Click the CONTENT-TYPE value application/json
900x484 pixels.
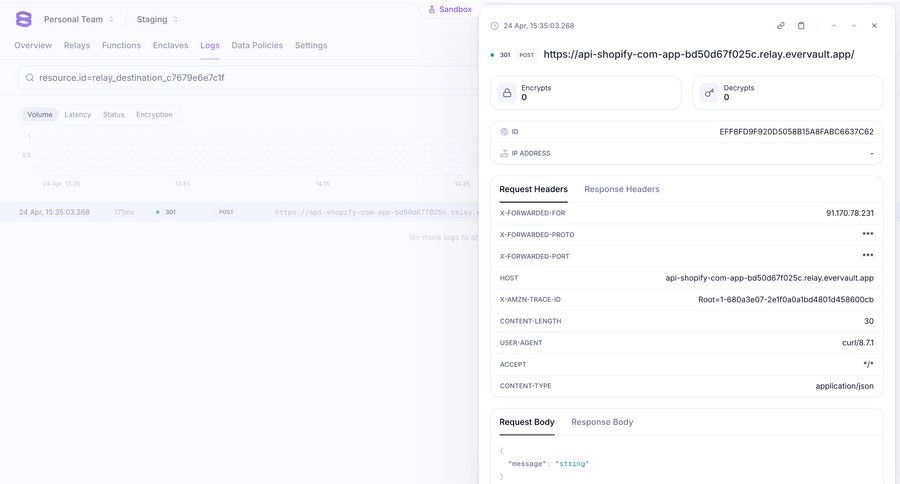[844, 386]
